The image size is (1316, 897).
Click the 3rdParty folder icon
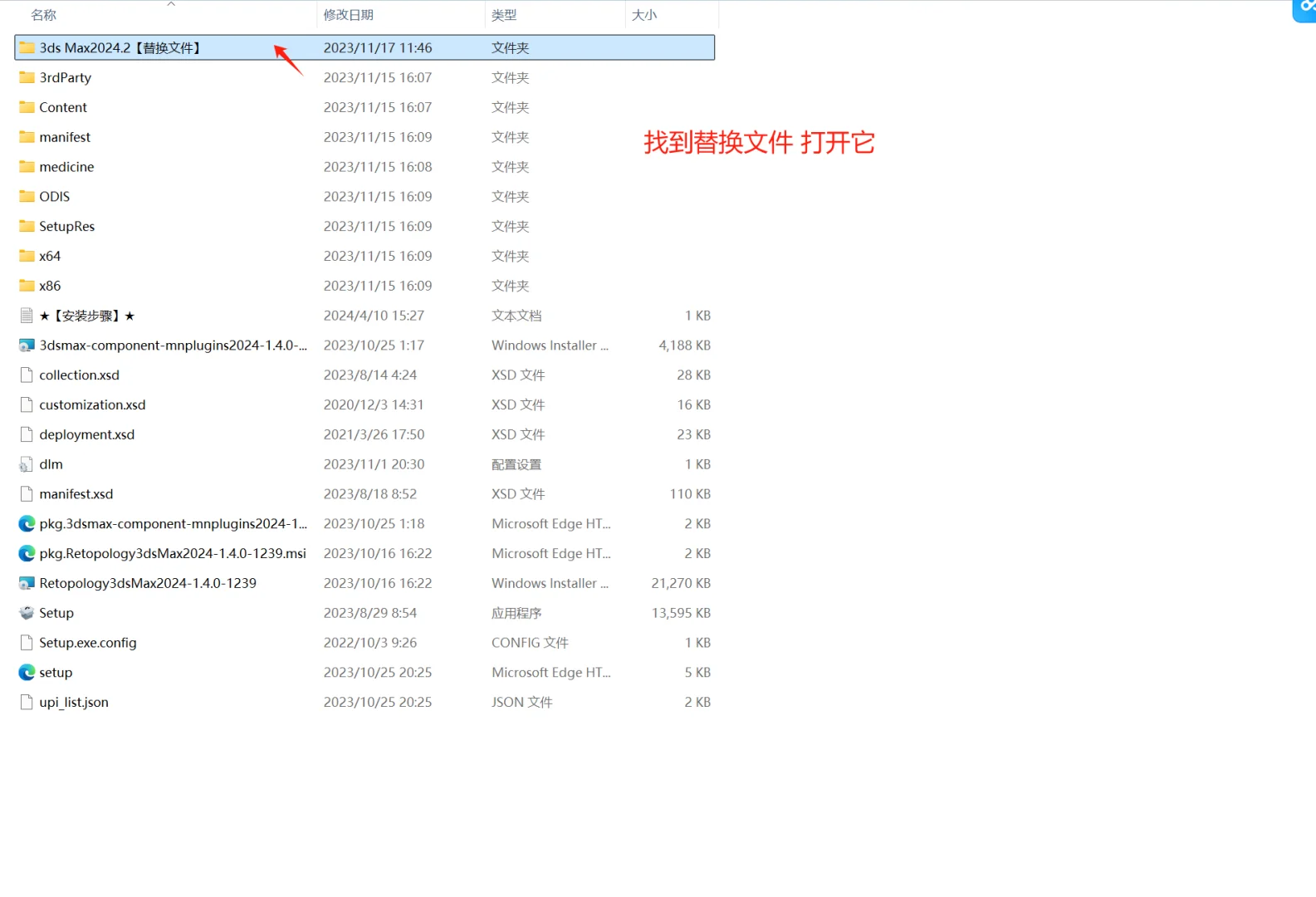click(x=27, y=77)
